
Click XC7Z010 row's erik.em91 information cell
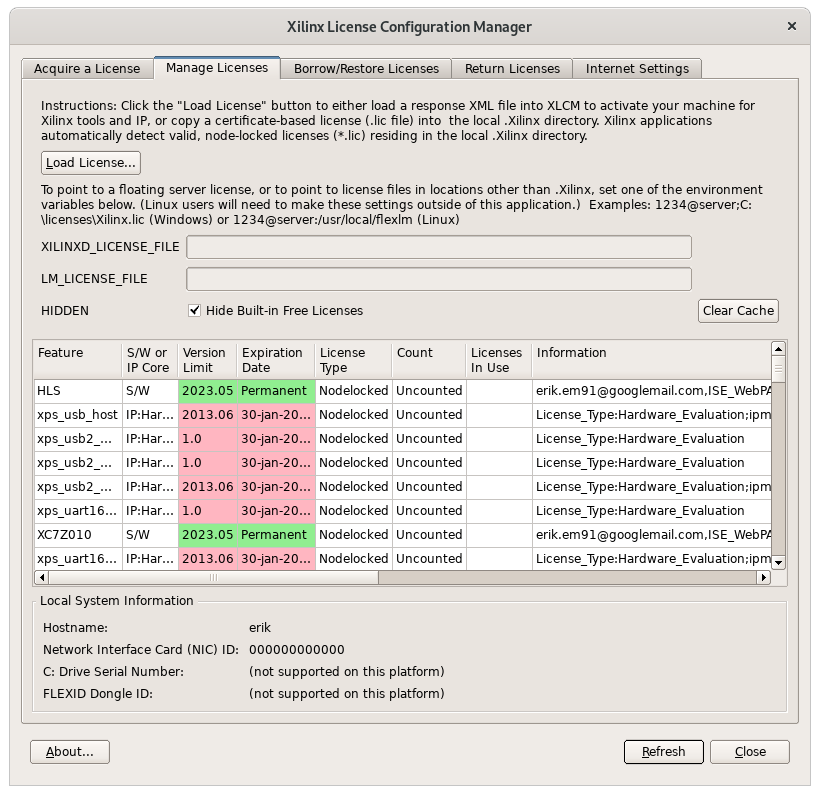[652, 535]
